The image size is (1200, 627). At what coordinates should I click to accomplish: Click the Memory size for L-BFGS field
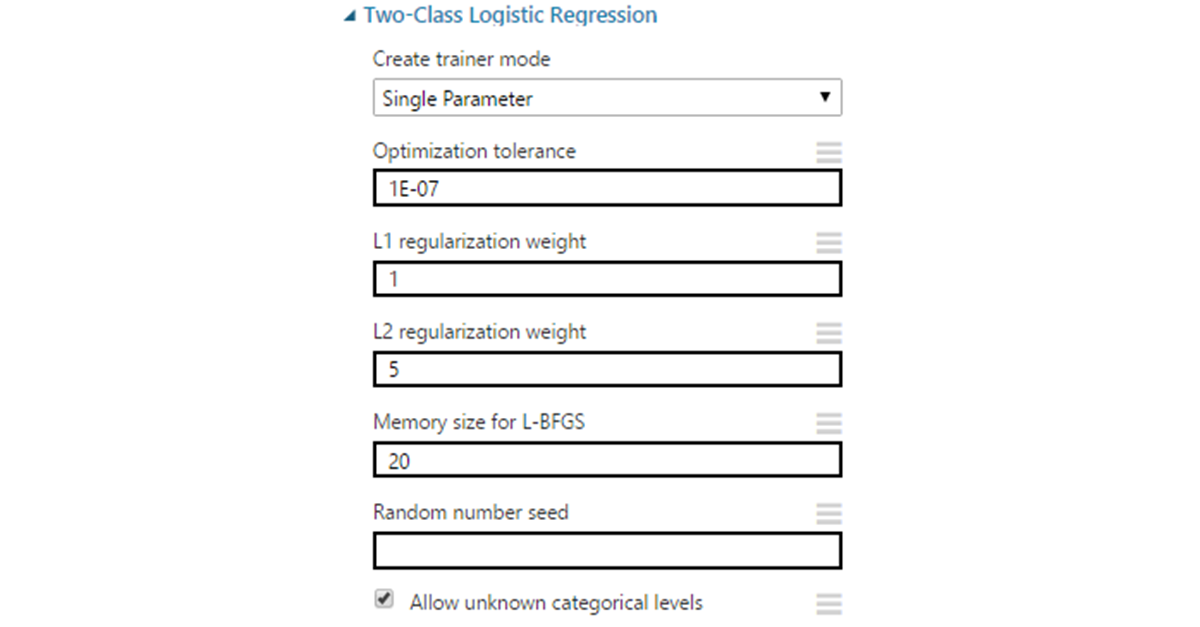tap(607, 460)
